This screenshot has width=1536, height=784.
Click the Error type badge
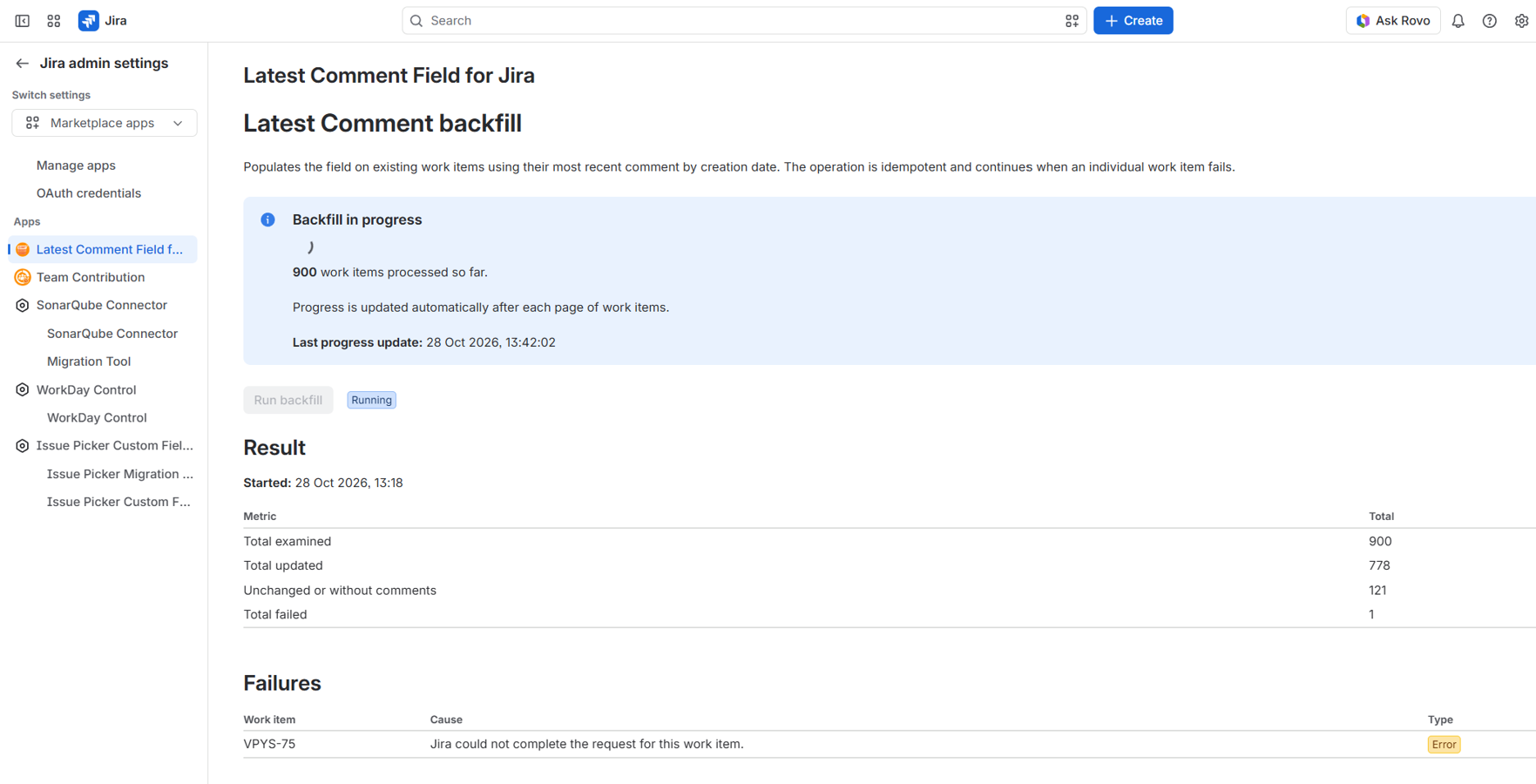(1444, 745)
